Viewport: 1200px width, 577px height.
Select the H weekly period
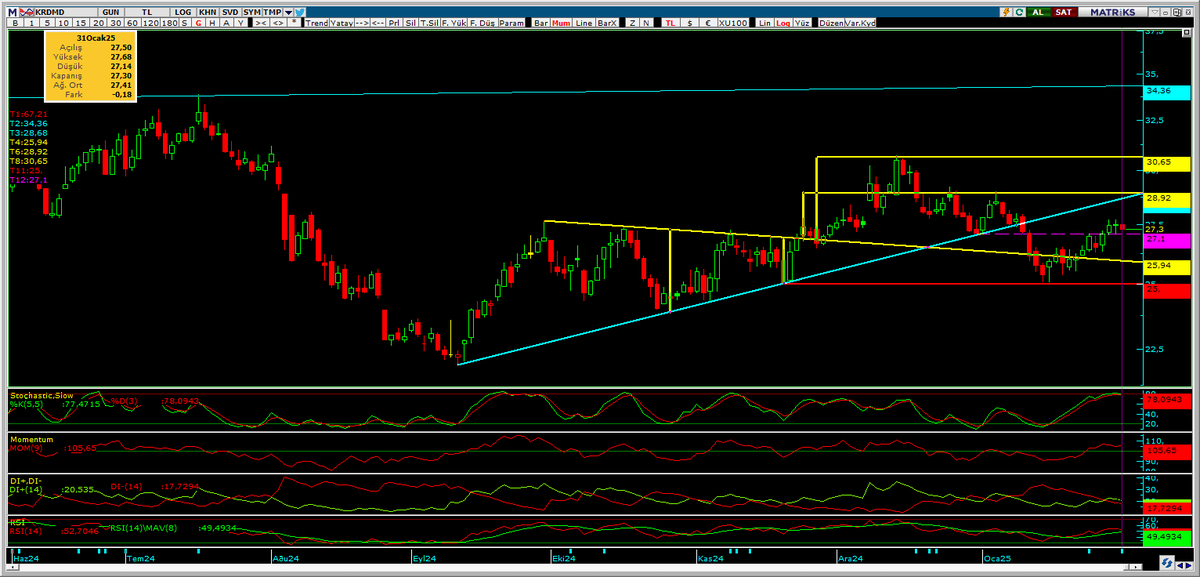(x=212, y=22)
